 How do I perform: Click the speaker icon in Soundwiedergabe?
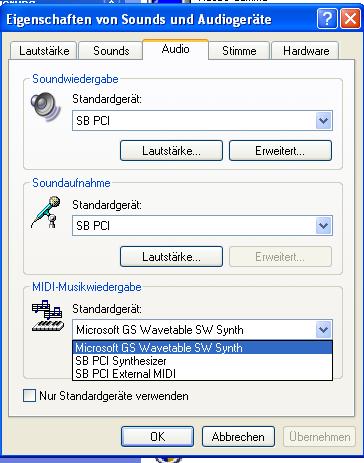coord(46,107)
